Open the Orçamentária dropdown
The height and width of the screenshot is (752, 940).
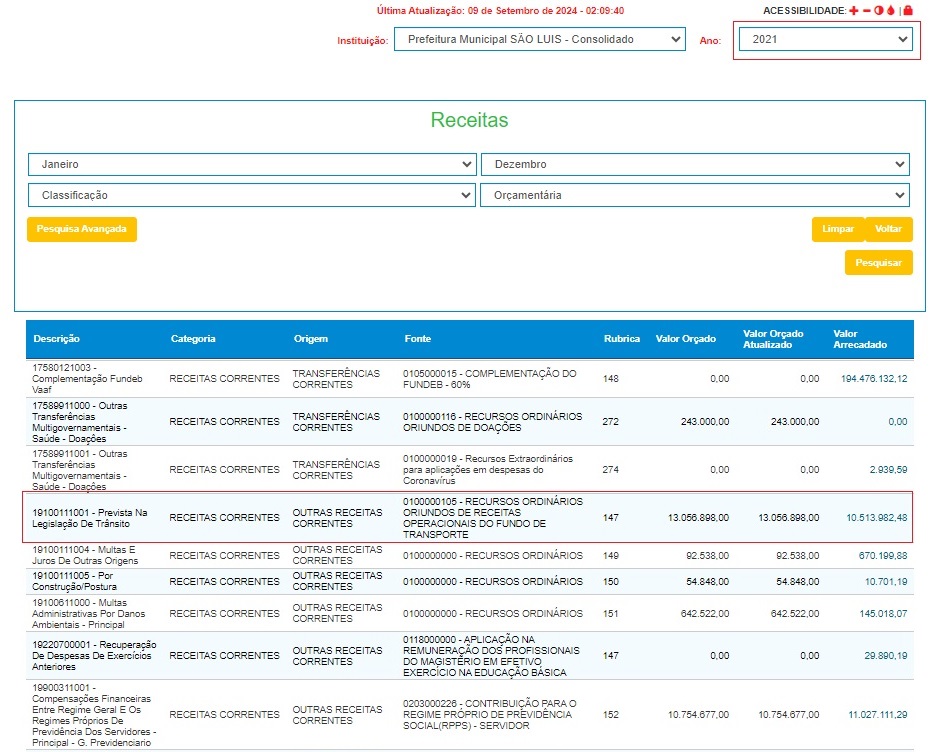pos(695,195)
